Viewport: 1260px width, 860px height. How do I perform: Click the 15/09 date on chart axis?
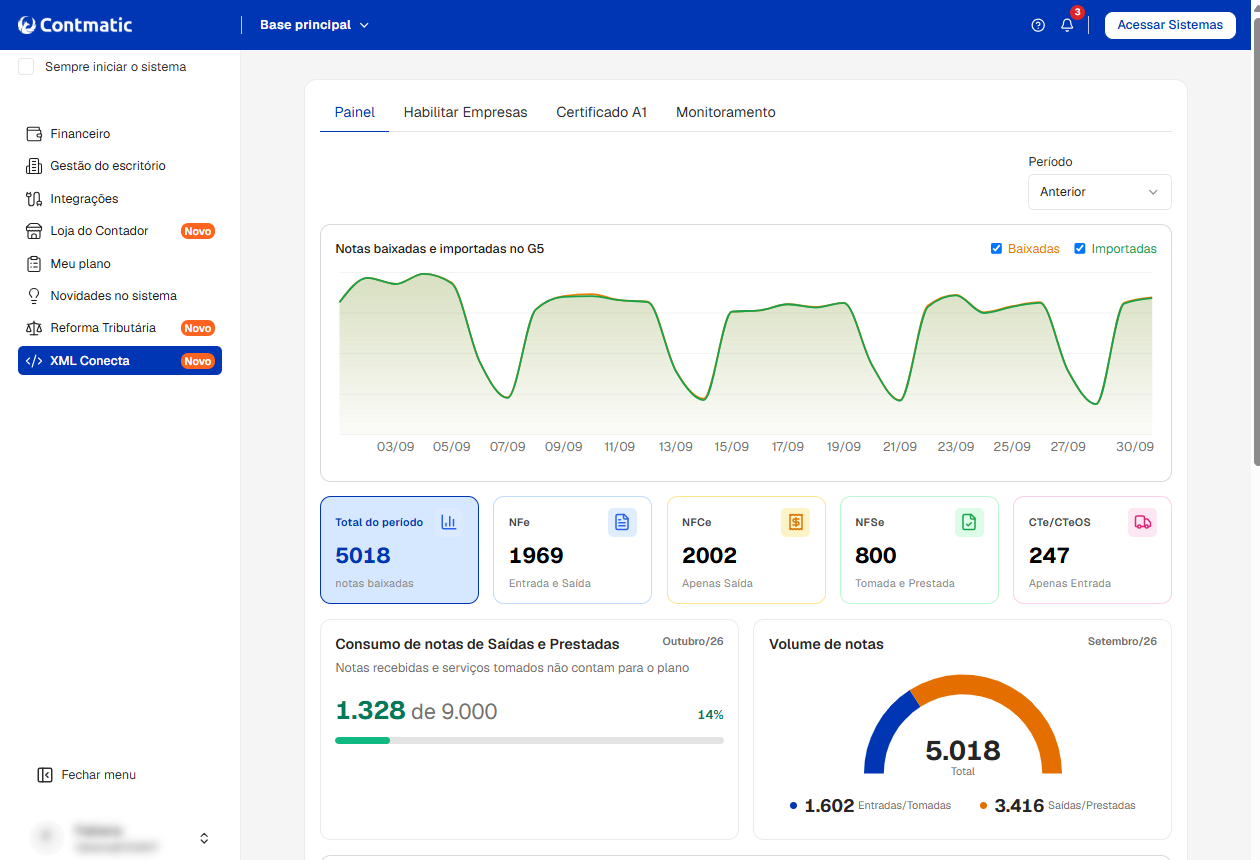click(731, 447)
